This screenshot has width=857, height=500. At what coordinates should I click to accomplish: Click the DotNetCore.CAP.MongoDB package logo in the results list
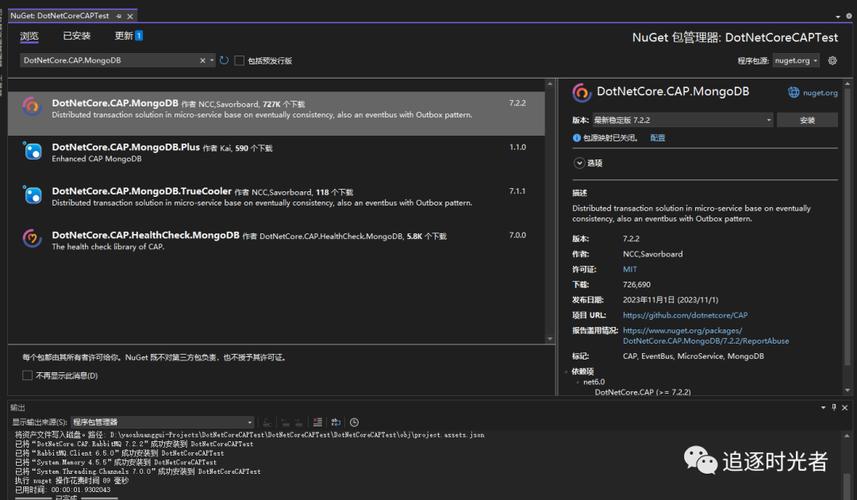click(x=32, y=107)
